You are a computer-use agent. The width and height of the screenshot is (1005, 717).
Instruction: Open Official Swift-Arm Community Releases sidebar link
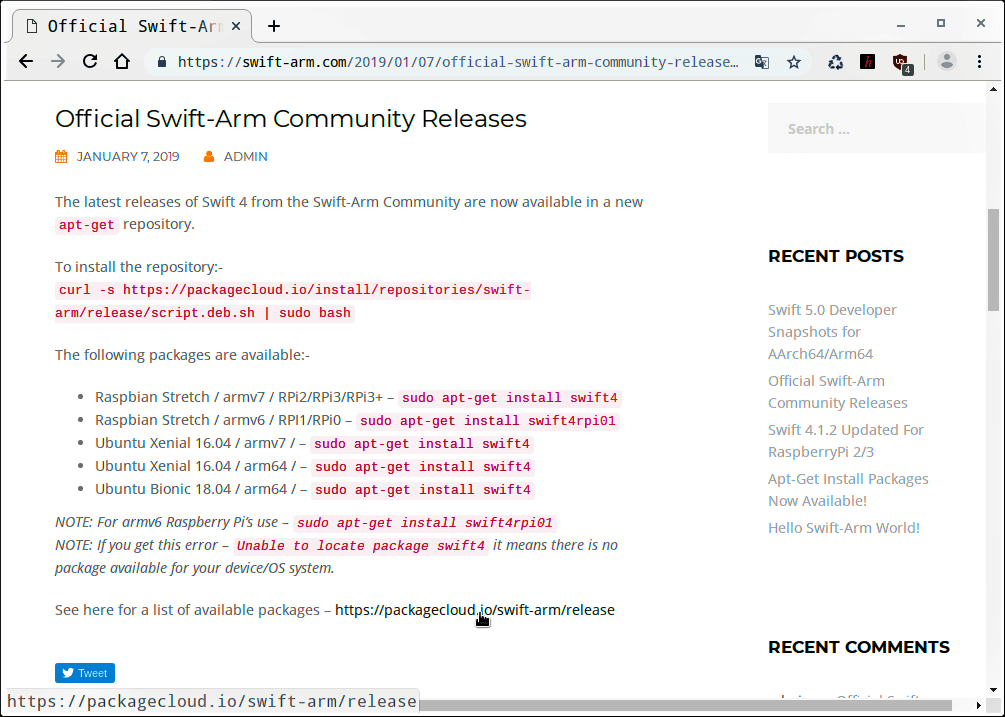click(837, 391)
